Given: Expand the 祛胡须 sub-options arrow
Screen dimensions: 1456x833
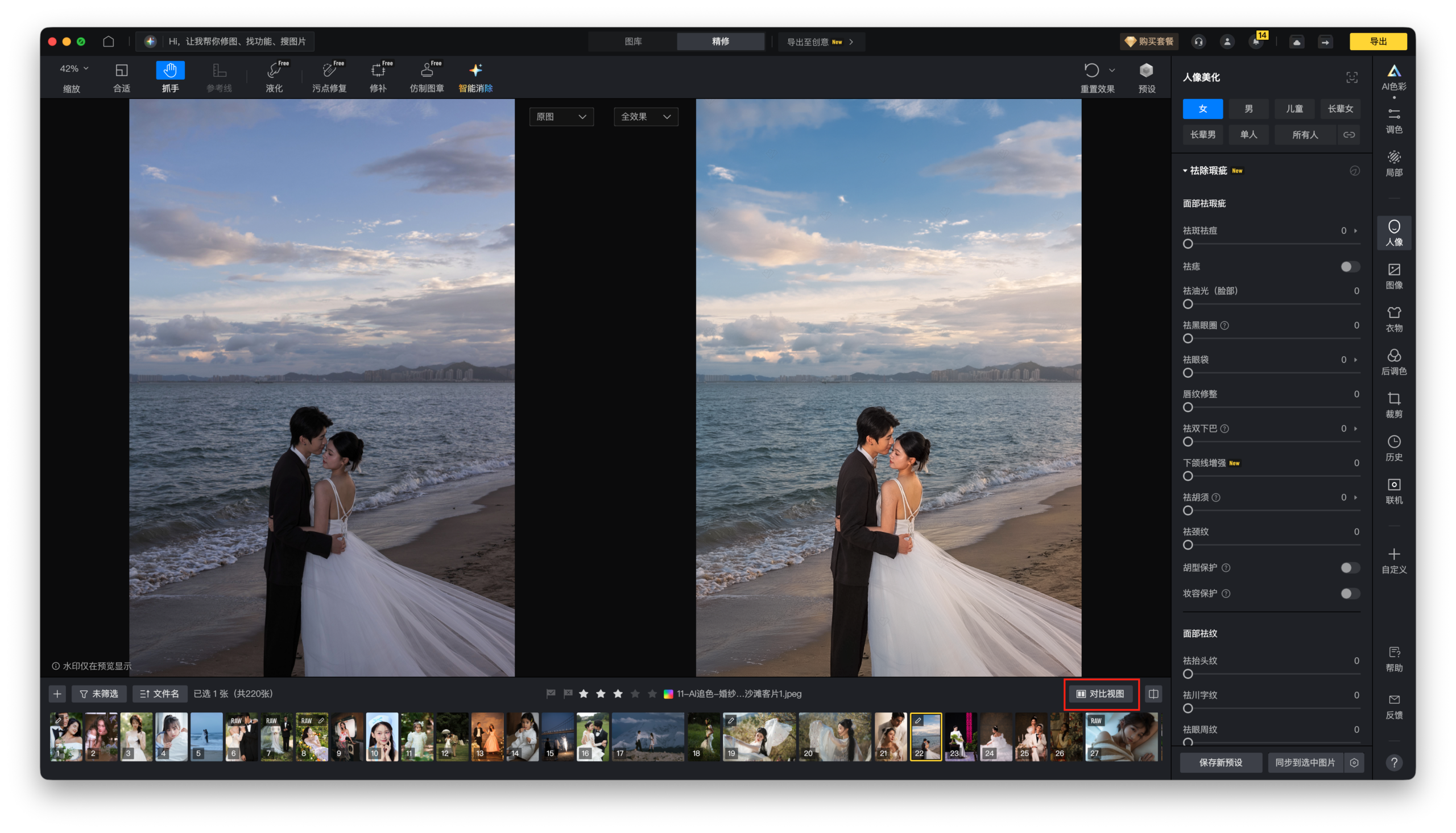Looking at the screenshot, I should [1355, 497].
